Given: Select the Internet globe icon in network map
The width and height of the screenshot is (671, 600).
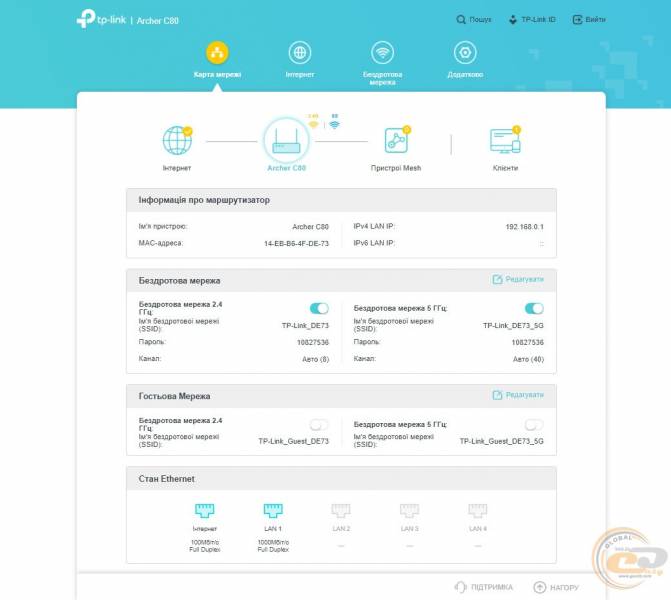Looking at the screenshot, I should pos(177,140).
